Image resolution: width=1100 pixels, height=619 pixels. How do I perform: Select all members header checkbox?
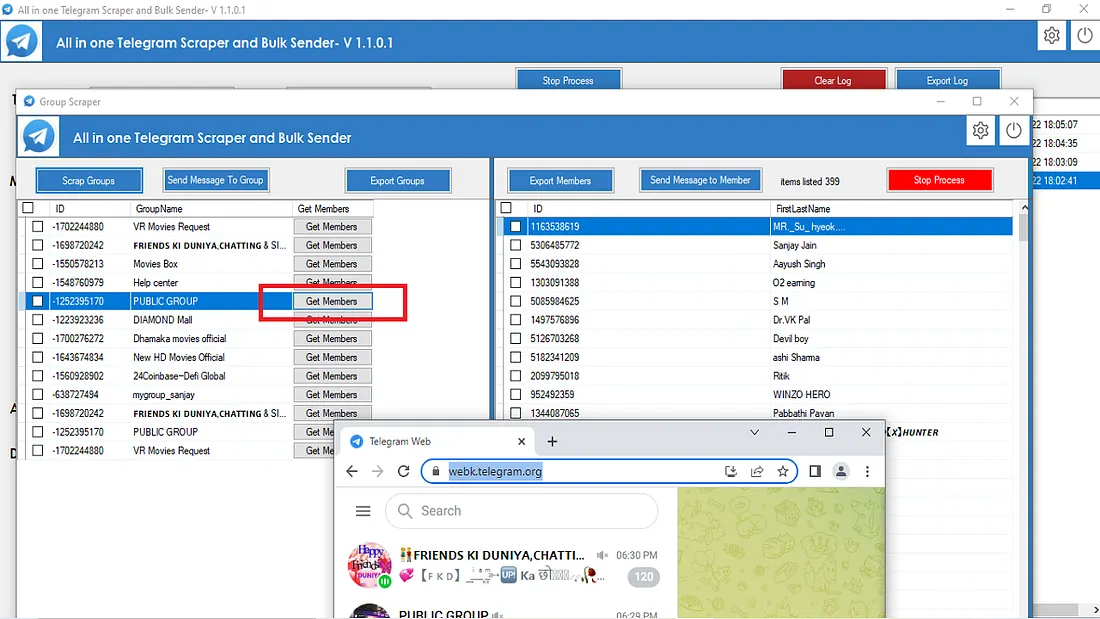[x=506, y=208]
